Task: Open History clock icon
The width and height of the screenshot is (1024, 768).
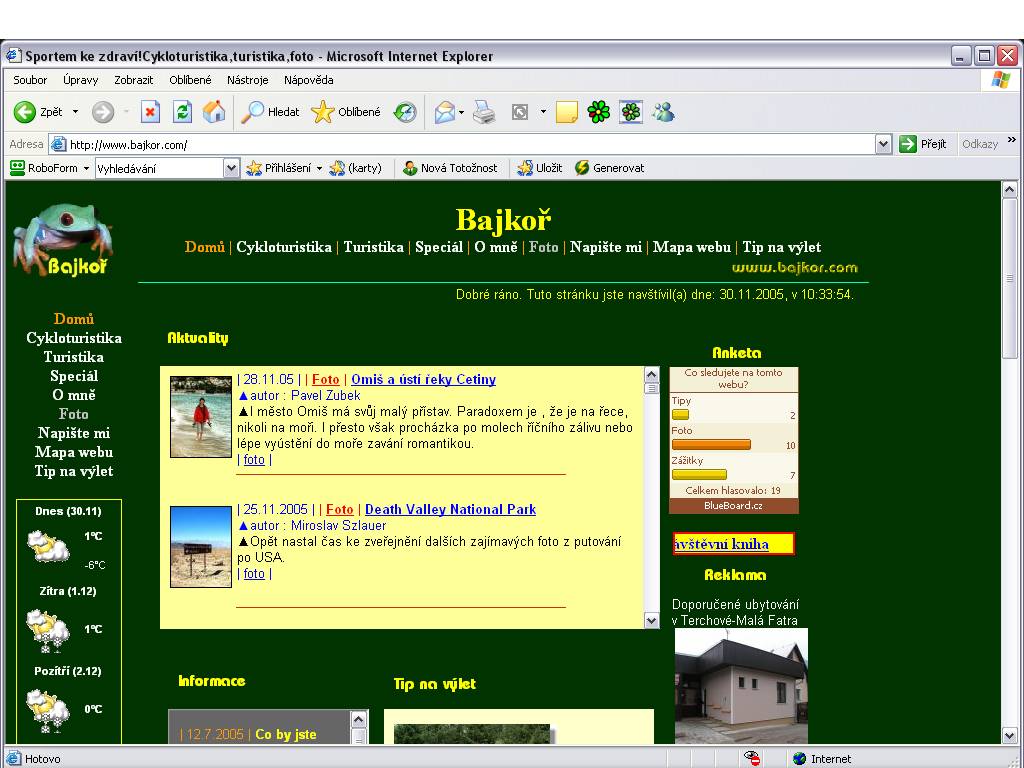Action: coord(405,112)
